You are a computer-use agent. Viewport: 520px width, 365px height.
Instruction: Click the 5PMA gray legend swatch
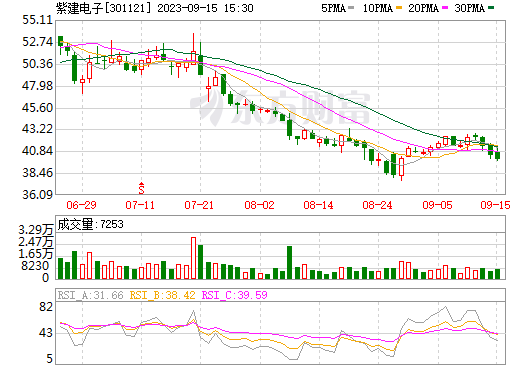point(351,8)
